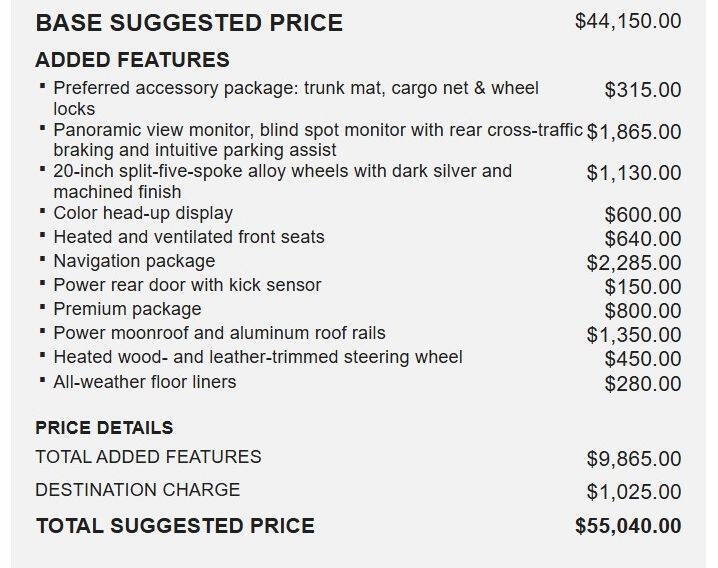The height and width of the screenshot is (568, 718).
Task: Click the $55,040.00 total suggested price
Action: (x=628, y=526)
